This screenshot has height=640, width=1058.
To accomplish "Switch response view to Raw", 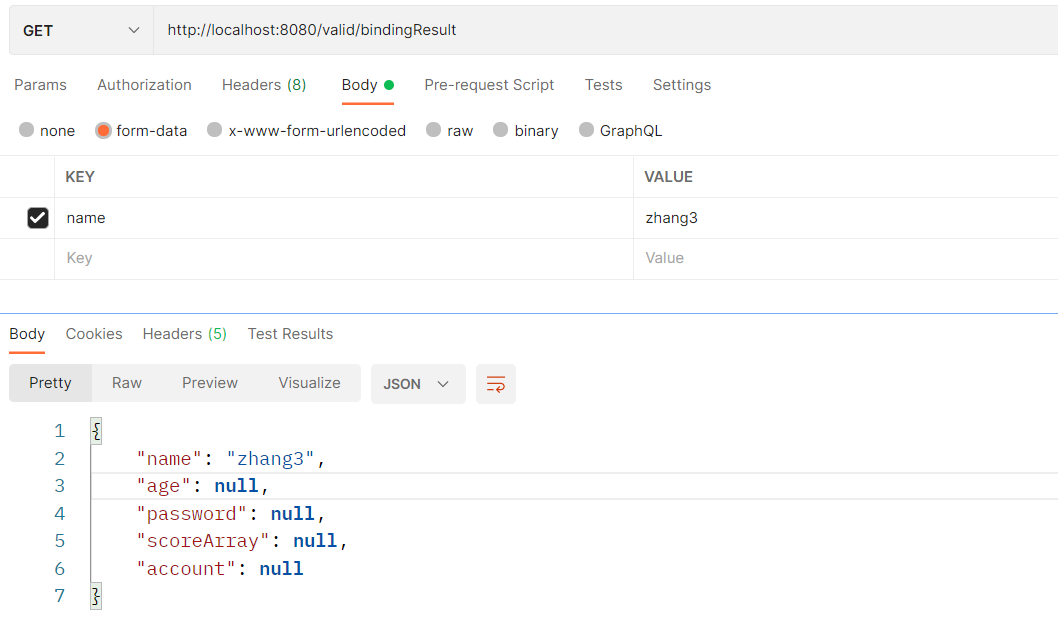I will point(126,383).
